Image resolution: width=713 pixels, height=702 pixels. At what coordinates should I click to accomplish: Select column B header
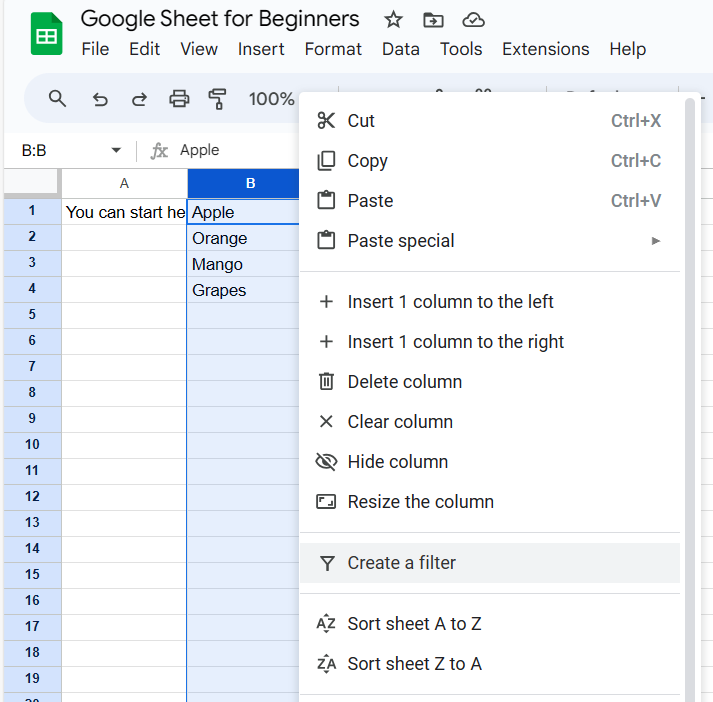coord(243,183)
